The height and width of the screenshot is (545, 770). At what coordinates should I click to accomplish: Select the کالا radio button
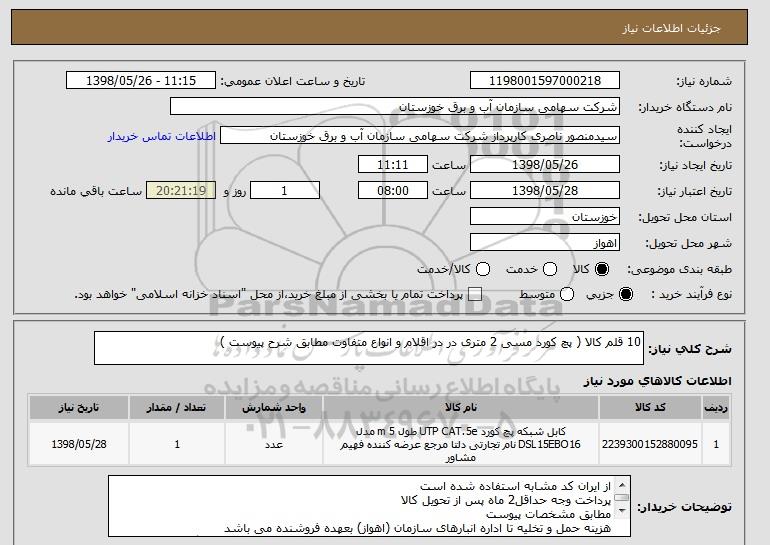602,269
